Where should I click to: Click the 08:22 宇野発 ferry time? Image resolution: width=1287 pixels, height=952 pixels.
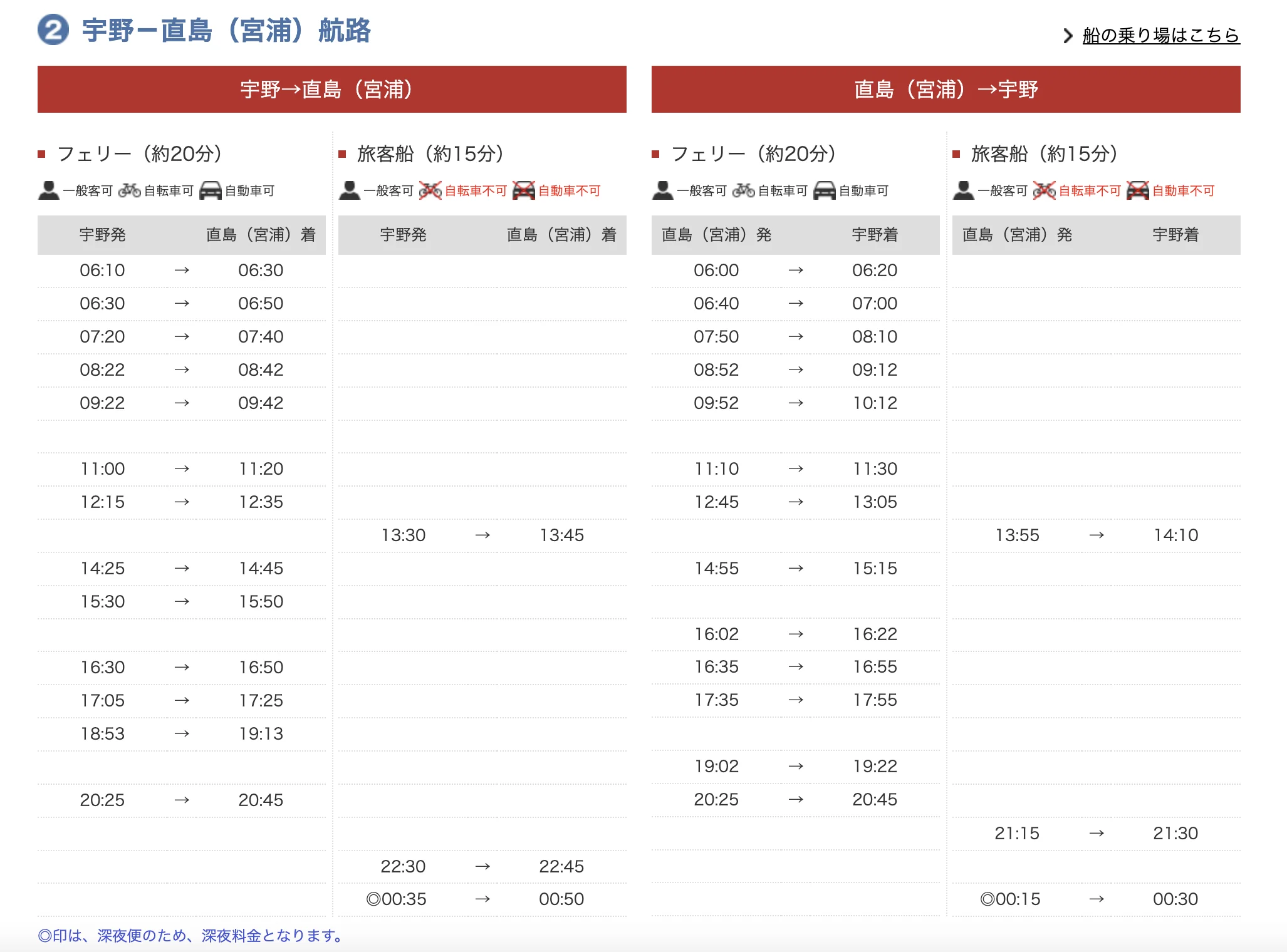click(102, 370)
